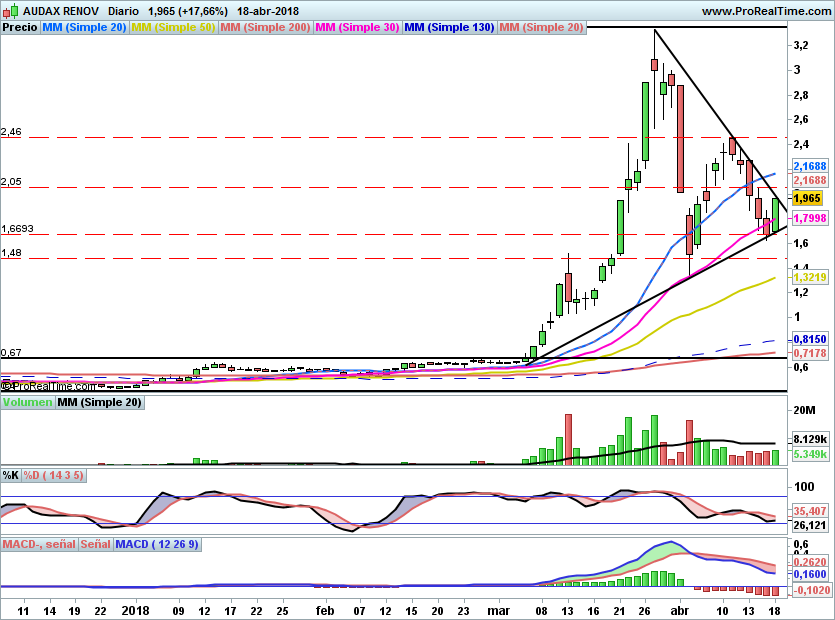Open the %D (14 3 5) settings label
Image resolution: width=835 pixels, height=620 pixels.
coord(54,475)
